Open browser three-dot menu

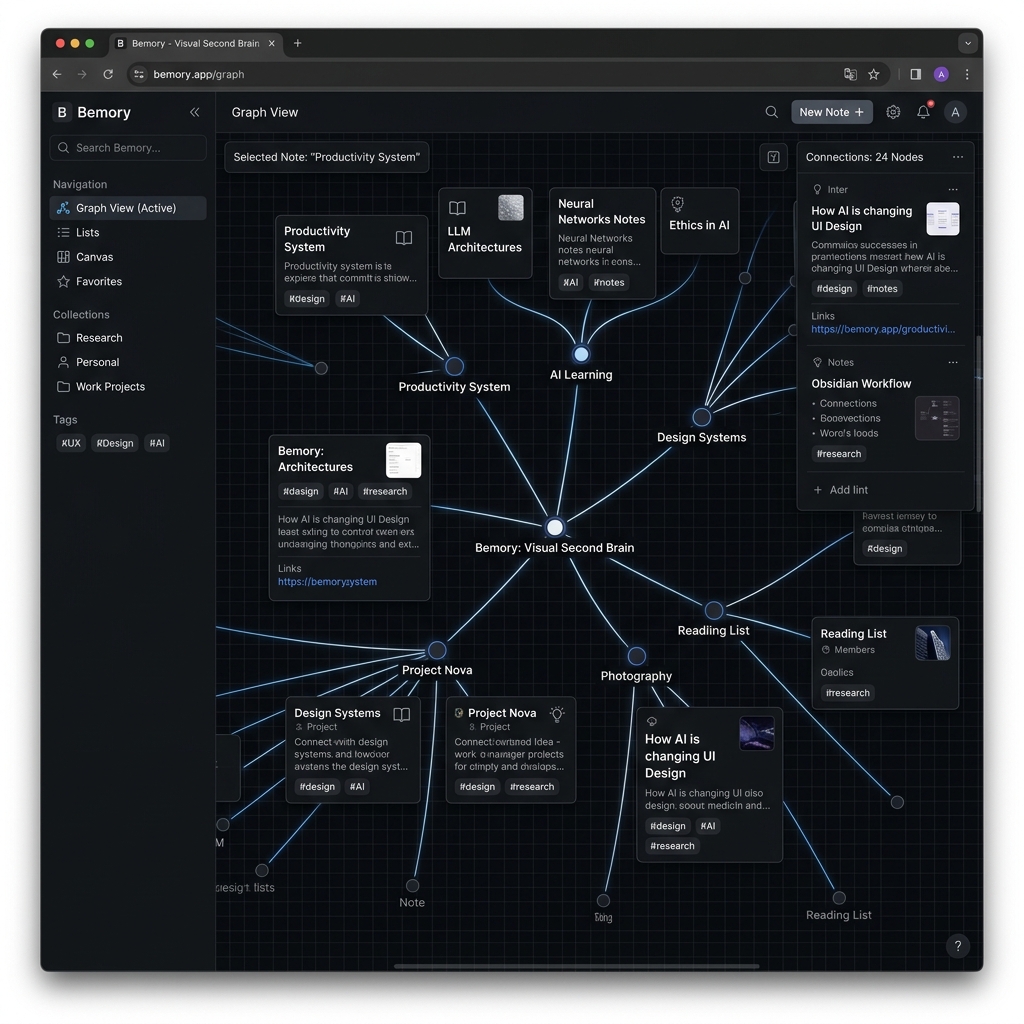coord(967,74)
